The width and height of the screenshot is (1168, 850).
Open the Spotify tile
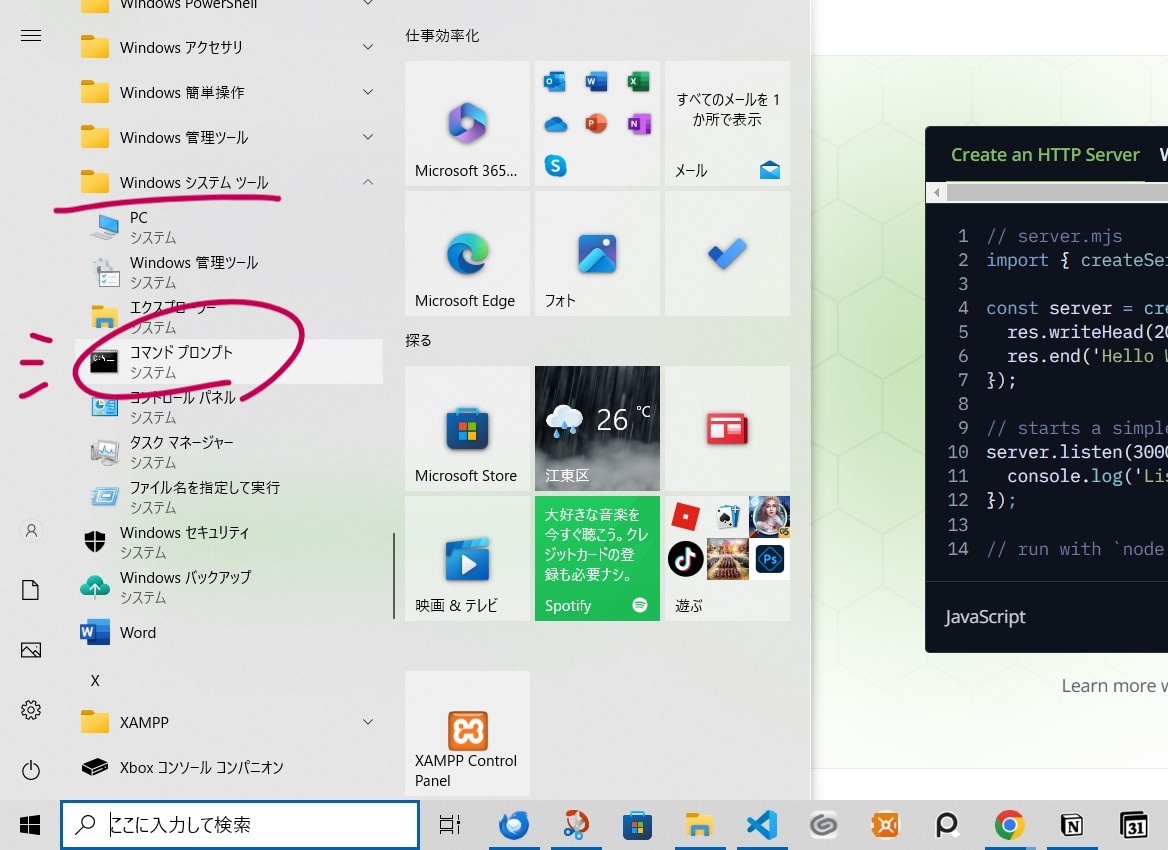(x=597, y=559)
